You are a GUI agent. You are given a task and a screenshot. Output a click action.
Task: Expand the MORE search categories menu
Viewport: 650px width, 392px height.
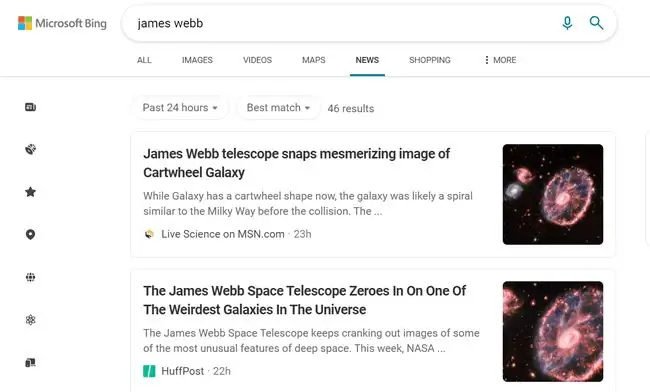pyautogui.click(x=500, y=60)
